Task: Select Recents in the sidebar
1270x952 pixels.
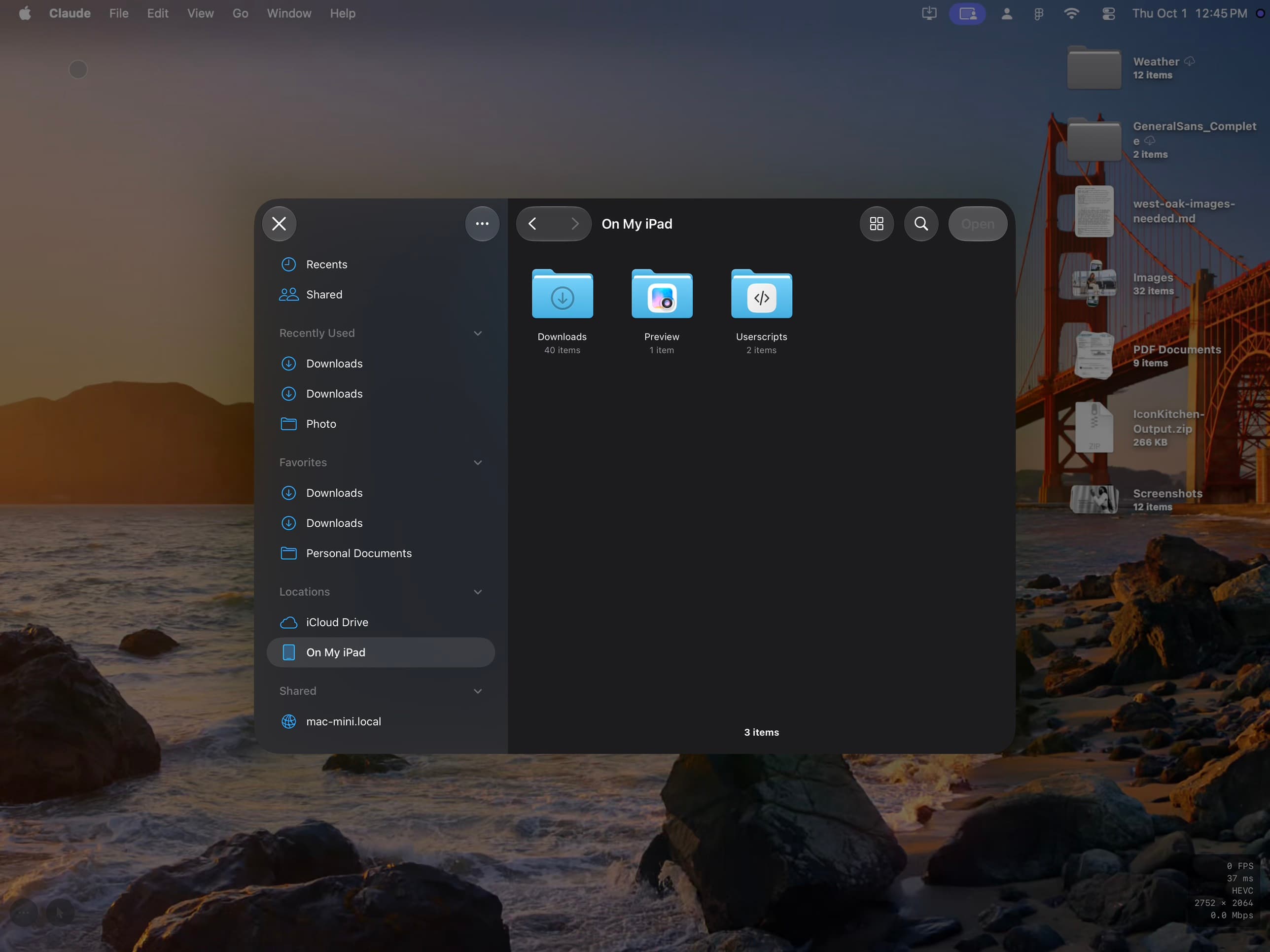Action: (381, 265)
